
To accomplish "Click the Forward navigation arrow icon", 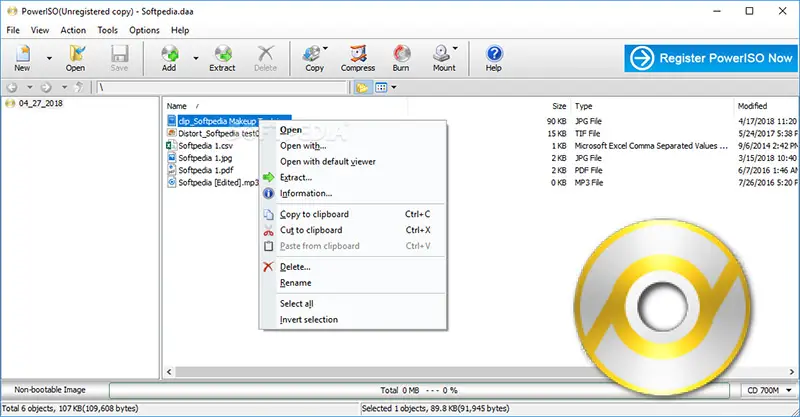I will tap(46, 87).
